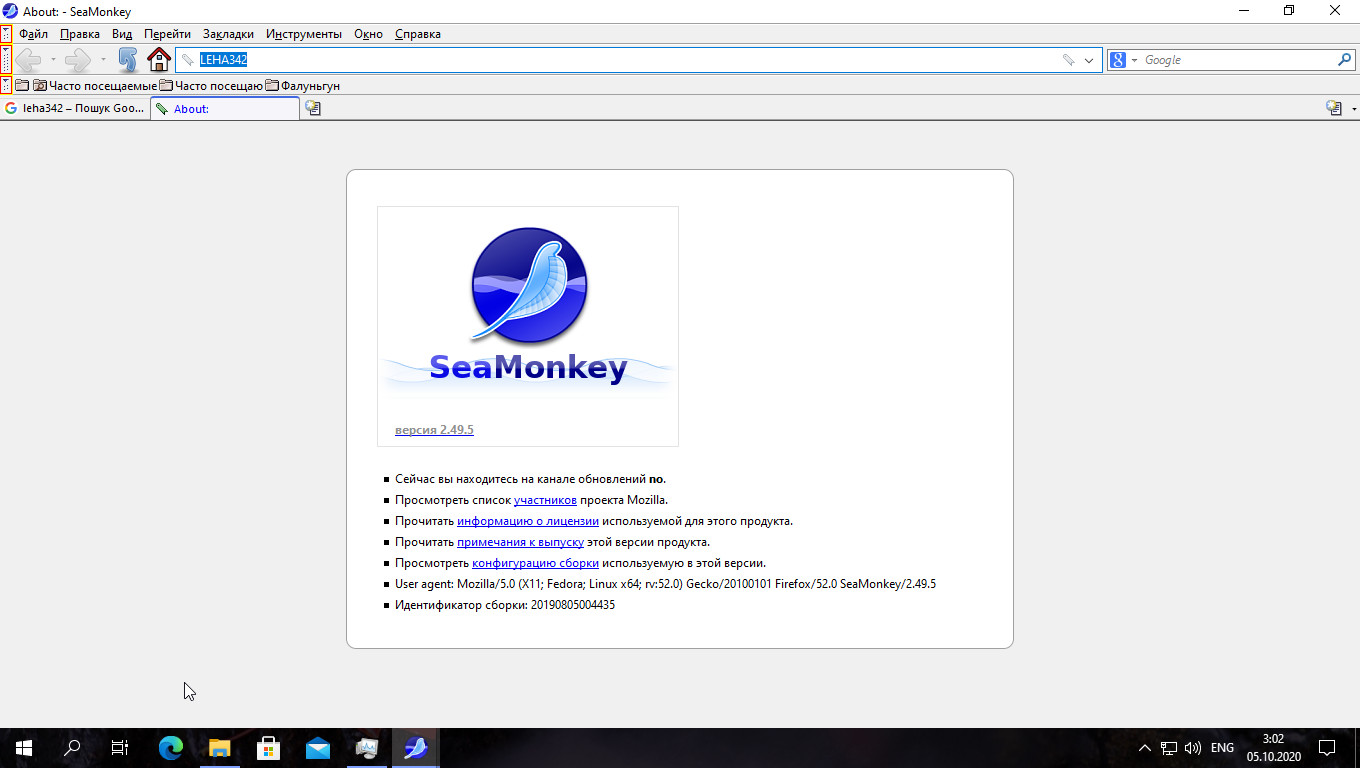Image resolution: width=1360 pixels, height=768 pixels.
Task: Click the SeaMonkey logo image
Action: pos(528,310)
